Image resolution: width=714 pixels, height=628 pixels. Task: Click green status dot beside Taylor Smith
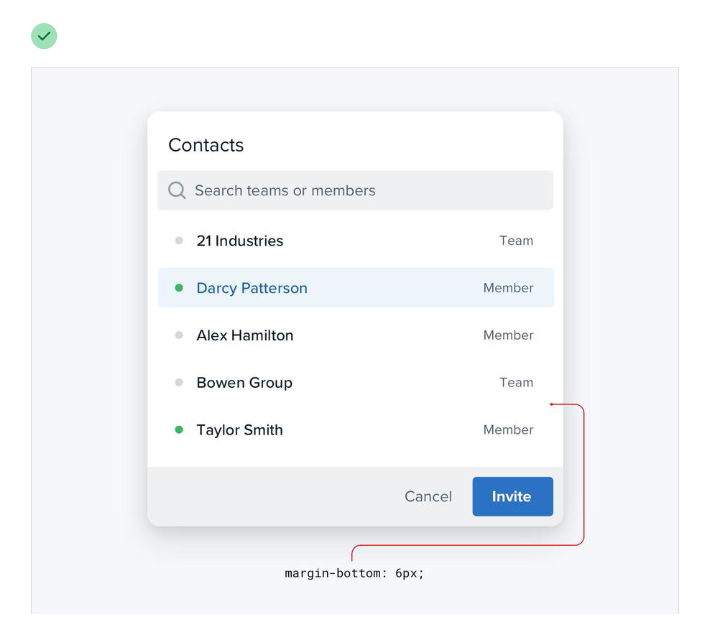coord(179,430)
